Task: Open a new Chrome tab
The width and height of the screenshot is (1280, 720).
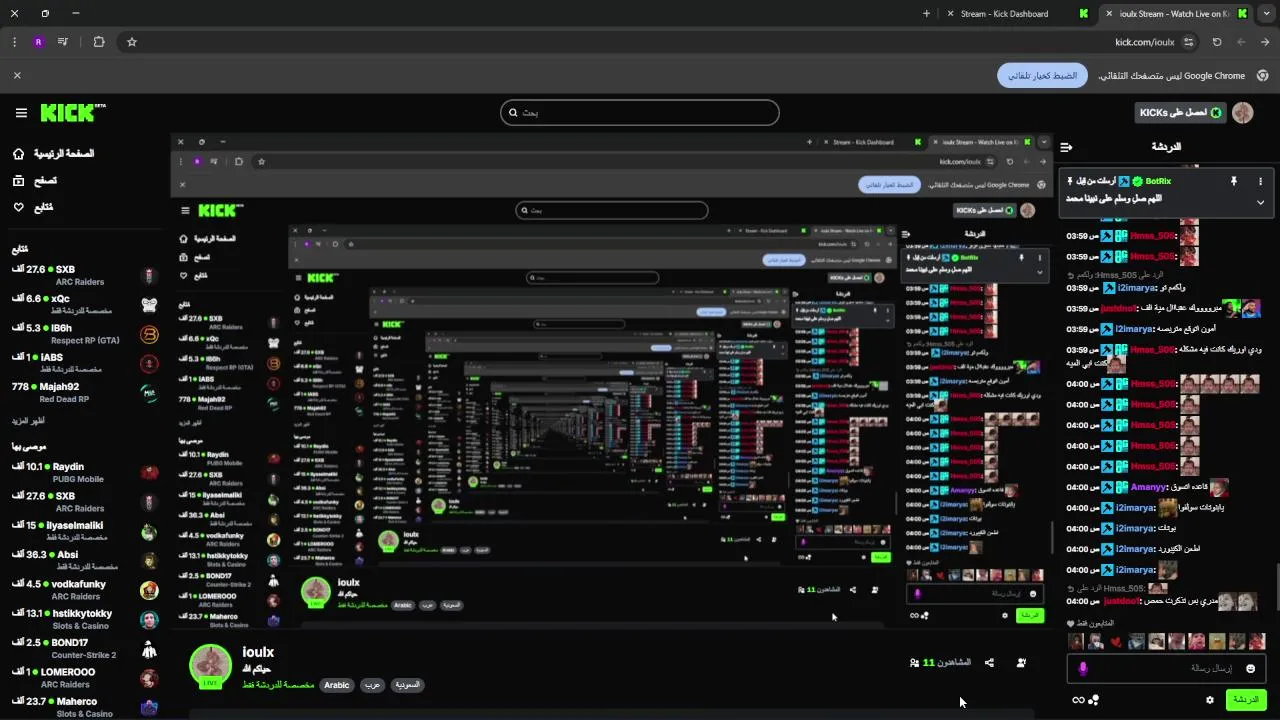Action: [x=926, y=14]
